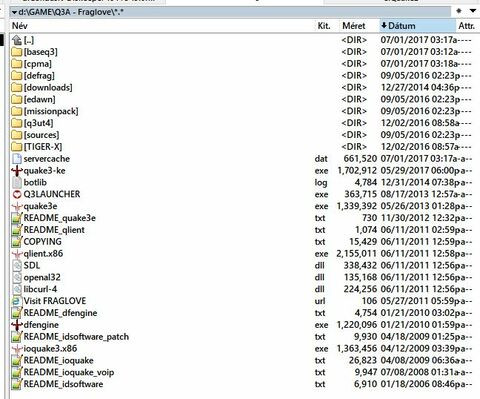Screen dimensions: 480x399
Task: Click the qlient.x86 executable icon
Action: point(17,254)
